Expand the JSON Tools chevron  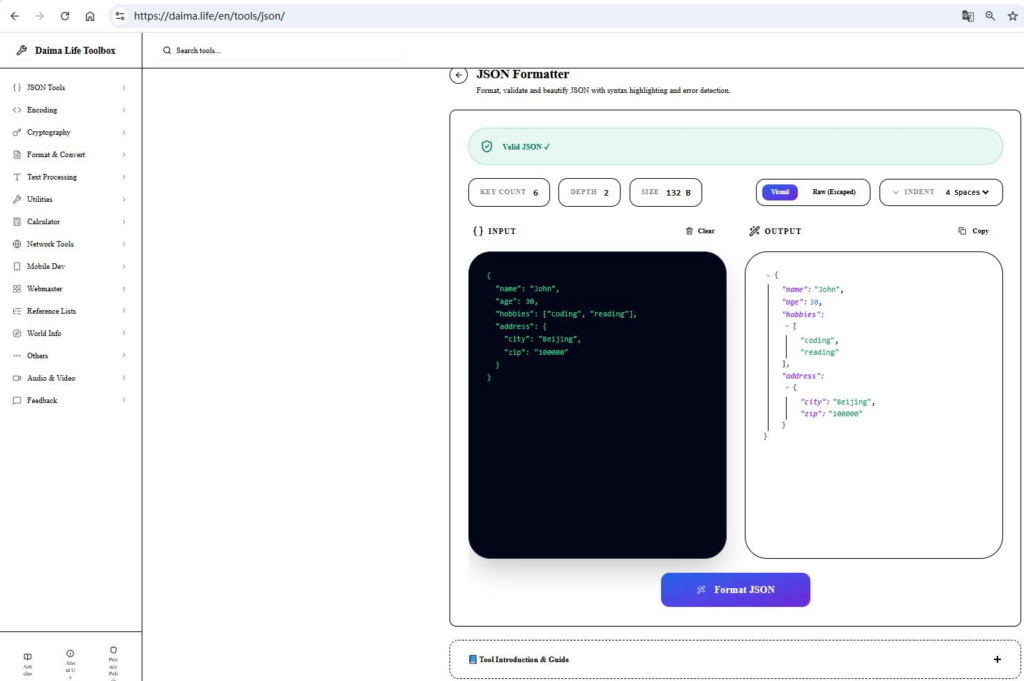[123, 87]
